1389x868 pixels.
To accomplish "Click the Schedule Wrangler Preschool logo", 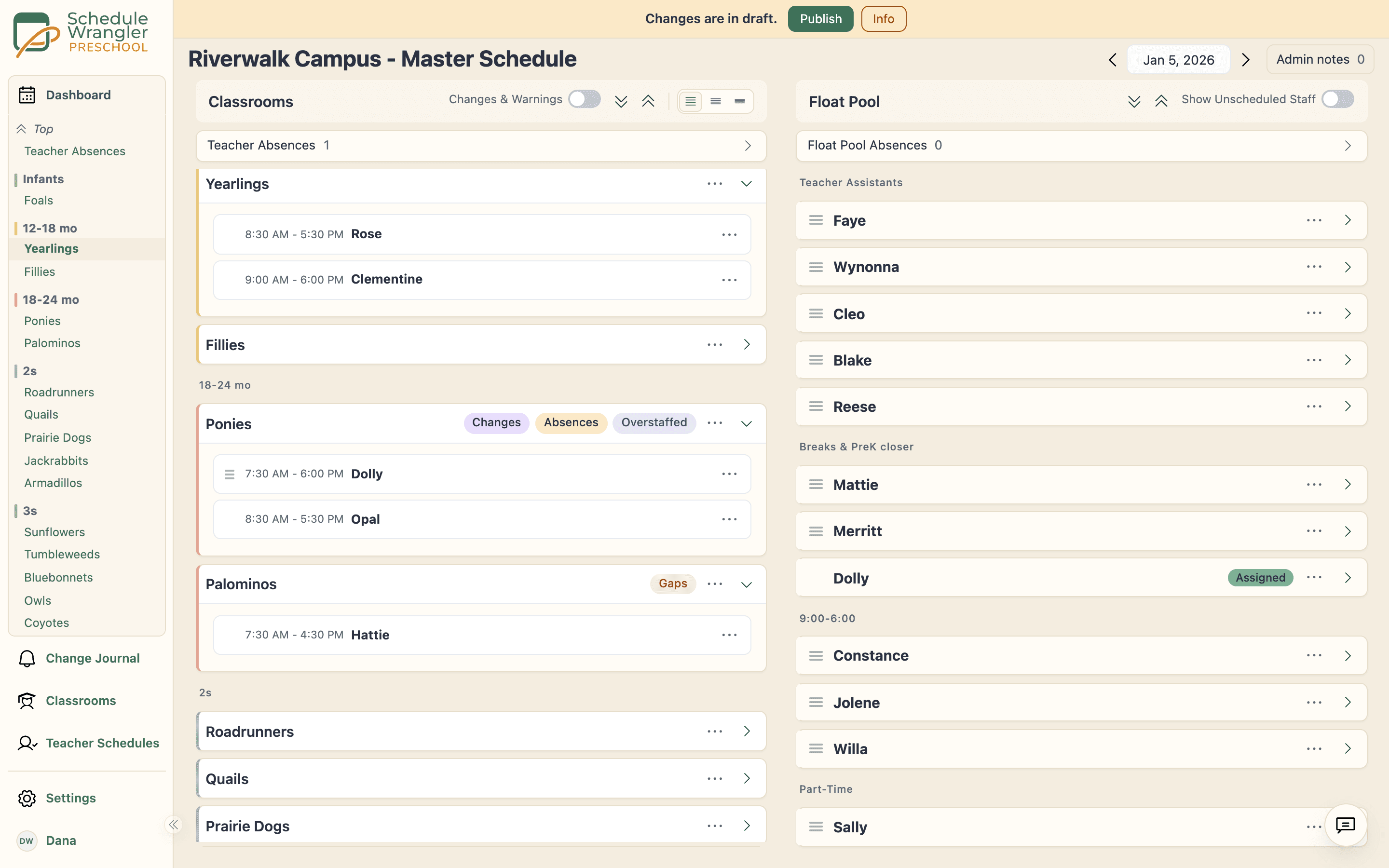I will point(81,34).
